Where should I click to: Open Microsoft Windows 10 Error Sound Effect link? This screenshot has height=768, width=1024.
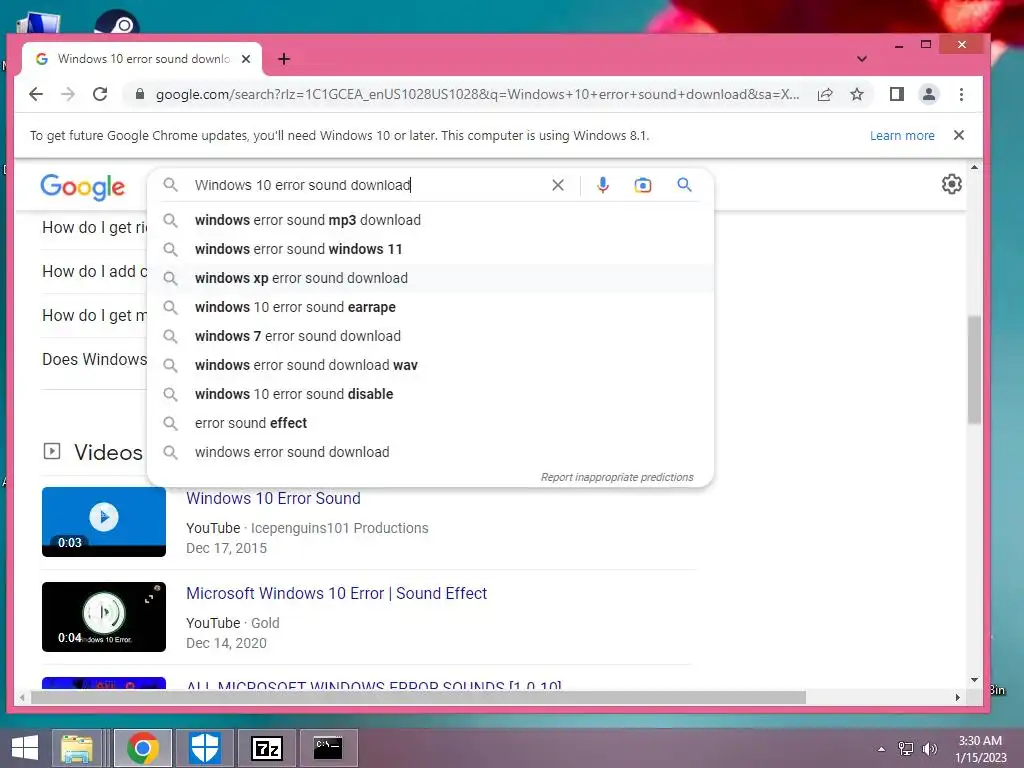point(336,594)
